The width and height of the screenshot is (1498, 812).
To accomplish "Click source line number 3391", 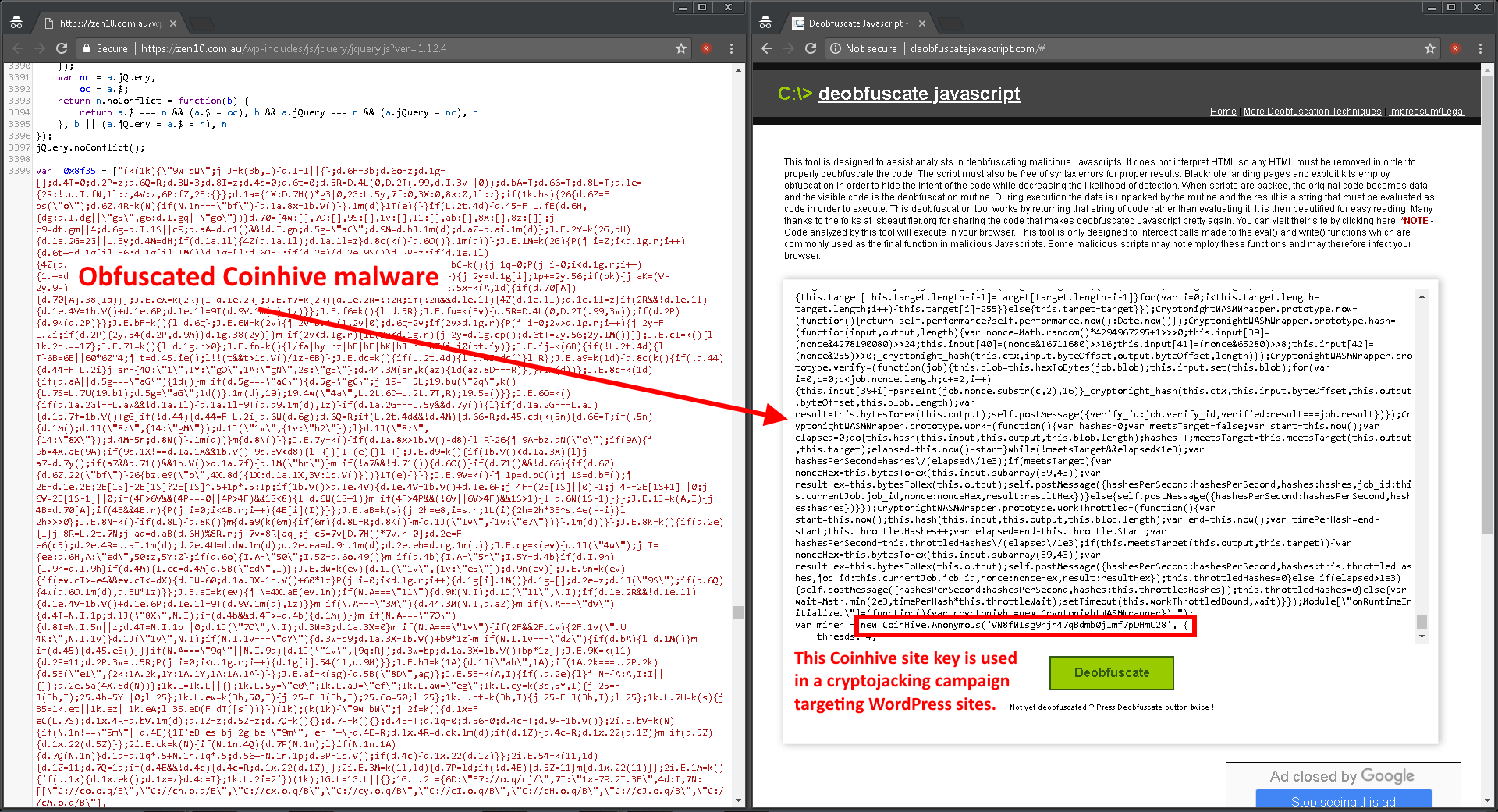I will click(x=19, y=77).
